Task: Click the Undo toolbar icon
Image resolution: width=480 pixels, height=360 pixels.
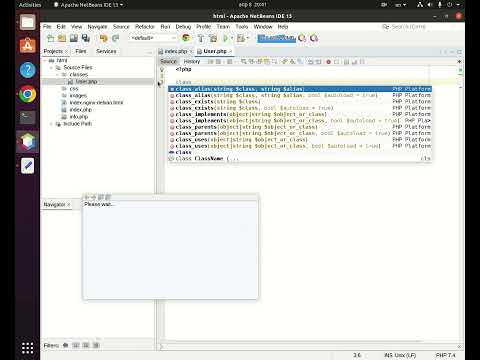Action: click(104, 38)
